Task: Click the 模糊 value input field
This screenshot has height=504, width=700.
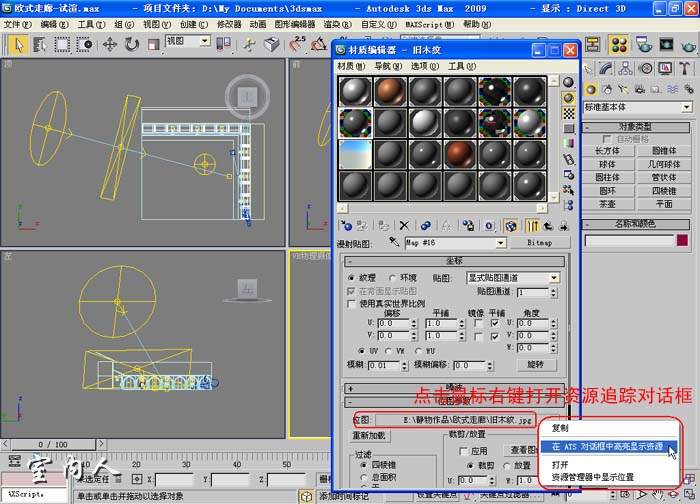Action: click(x=383, y=366)
